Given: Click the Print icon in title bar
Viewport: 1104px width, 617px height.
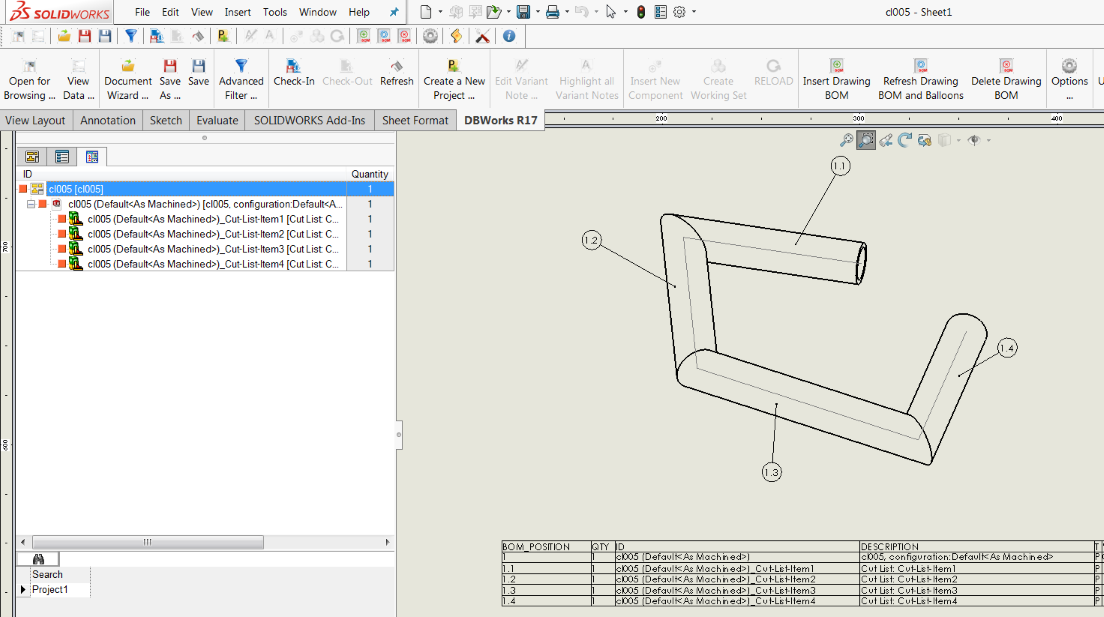Looking at the screenshot, I should [x=553, y=12].
